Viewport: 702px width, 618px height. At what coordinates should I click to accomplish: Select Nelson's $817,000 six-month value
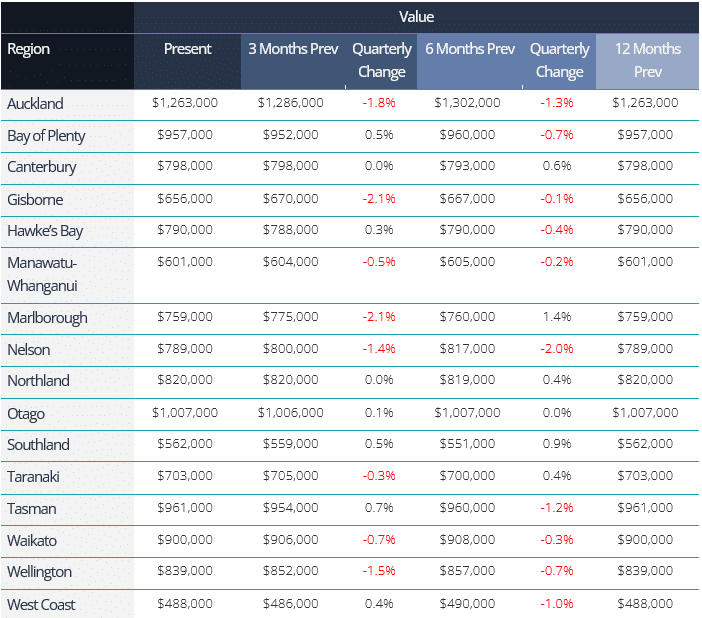click(467, 349)
